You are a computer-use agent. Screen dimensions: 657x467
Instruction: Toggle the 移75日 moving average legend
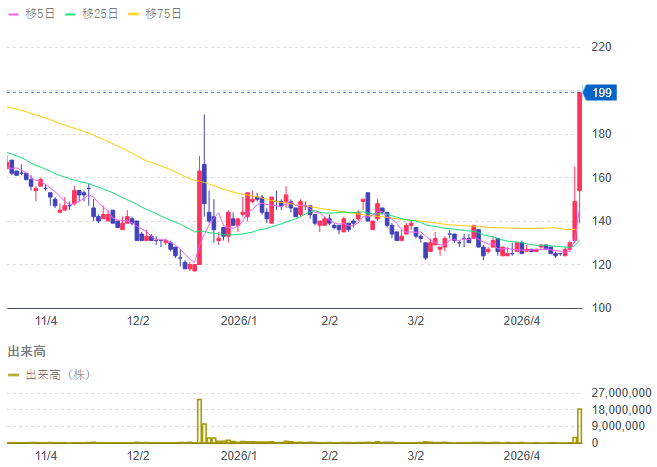coord(155,14)
